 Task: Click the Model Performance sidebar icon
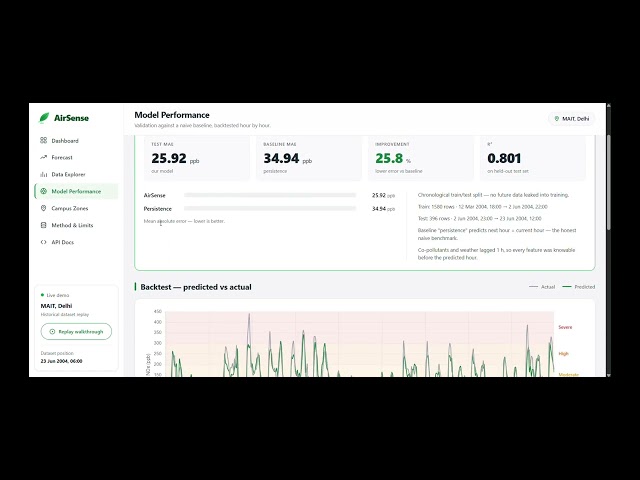pyautogui.click(x=44, y=191)
